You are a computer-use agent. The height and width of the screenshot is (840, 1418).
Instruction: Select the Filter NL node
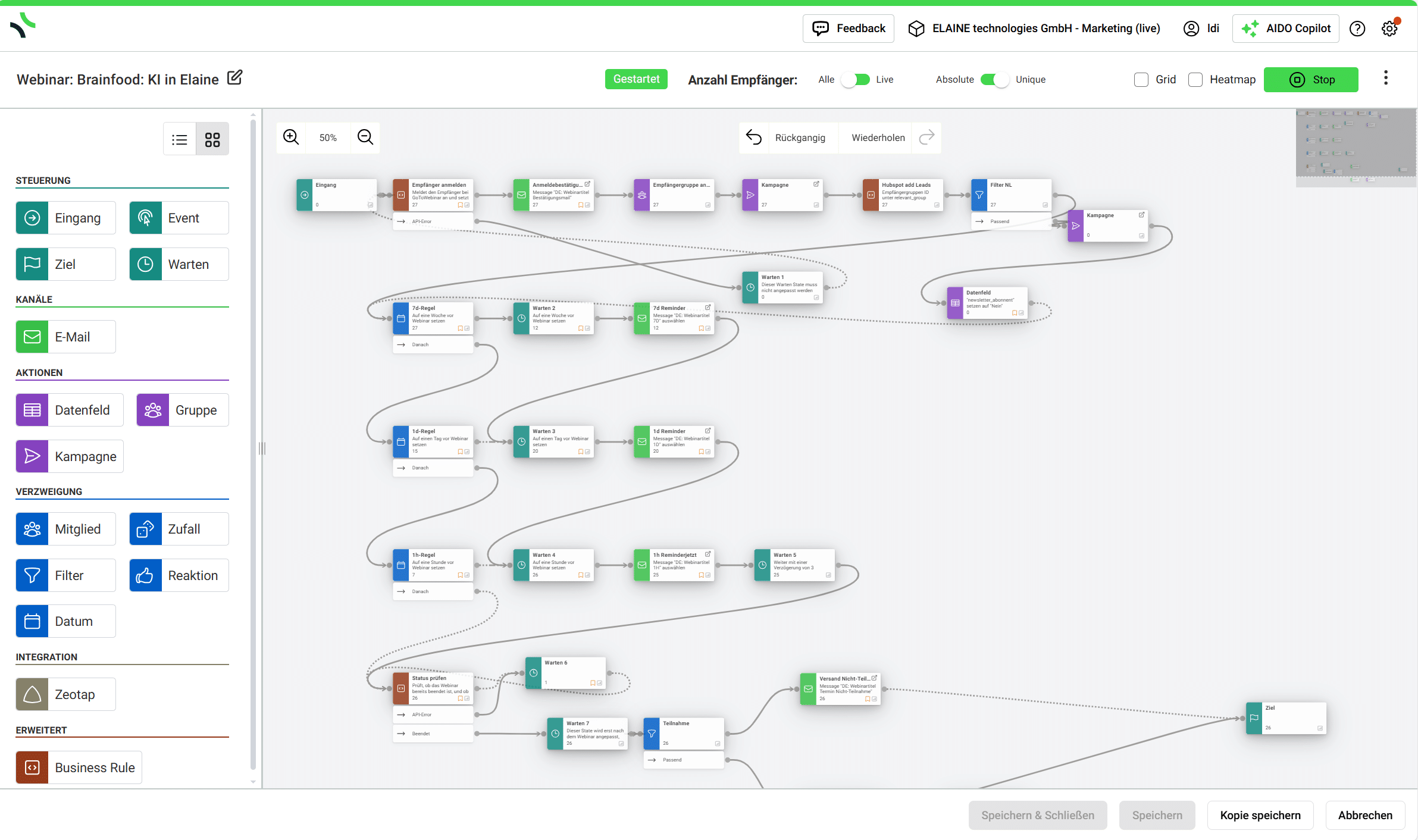[1012, 195]
